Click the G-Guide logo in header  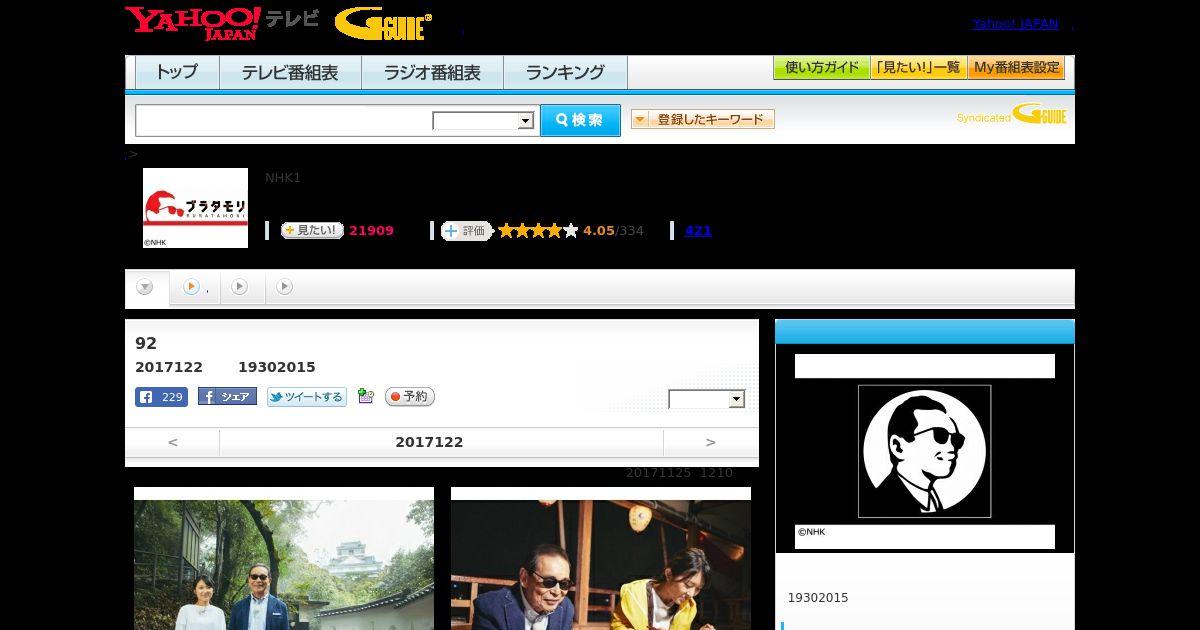383,24
